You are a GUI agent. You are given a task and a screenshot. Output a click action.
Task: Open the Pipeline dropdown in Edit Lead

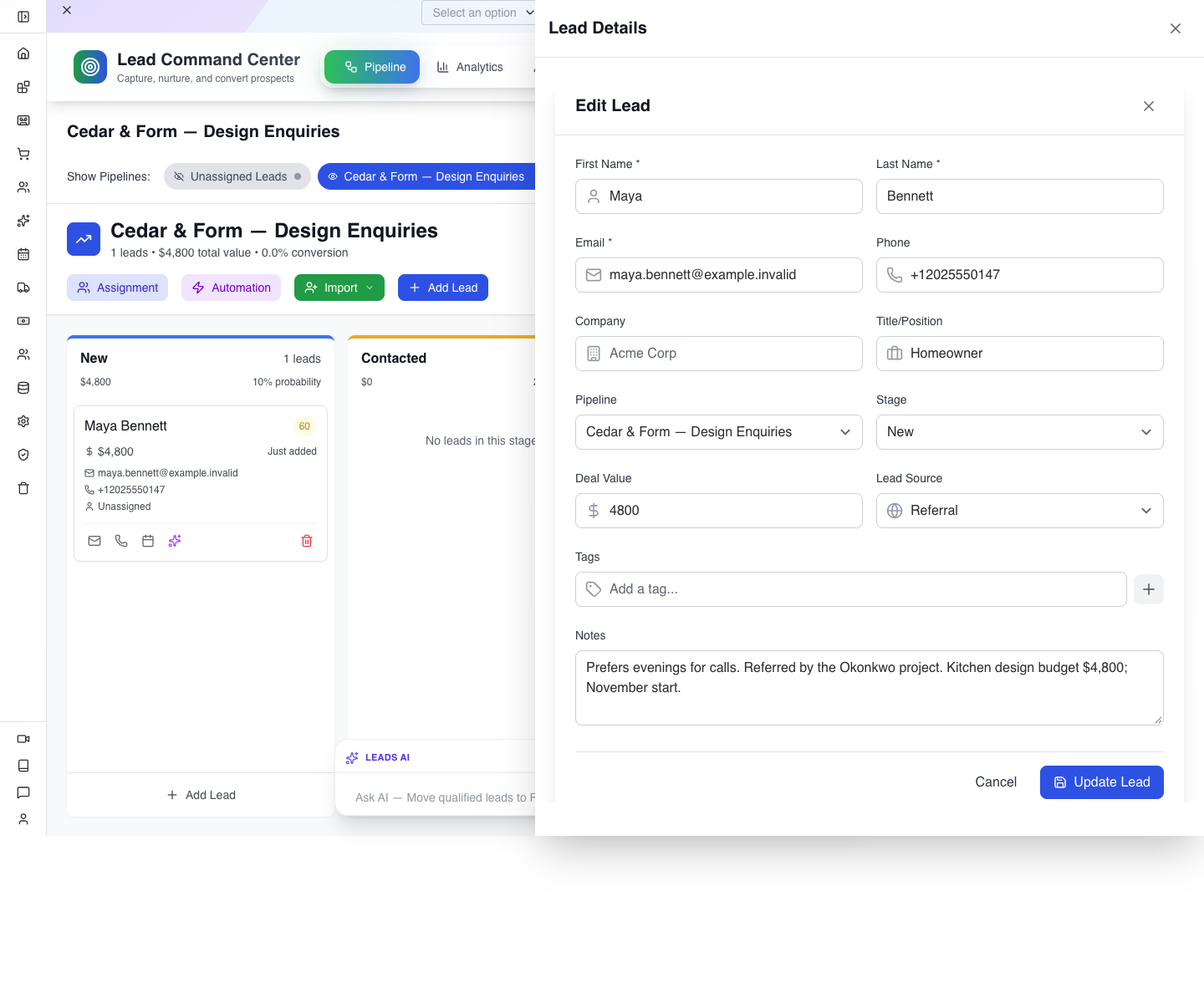(x=719, y=432)
